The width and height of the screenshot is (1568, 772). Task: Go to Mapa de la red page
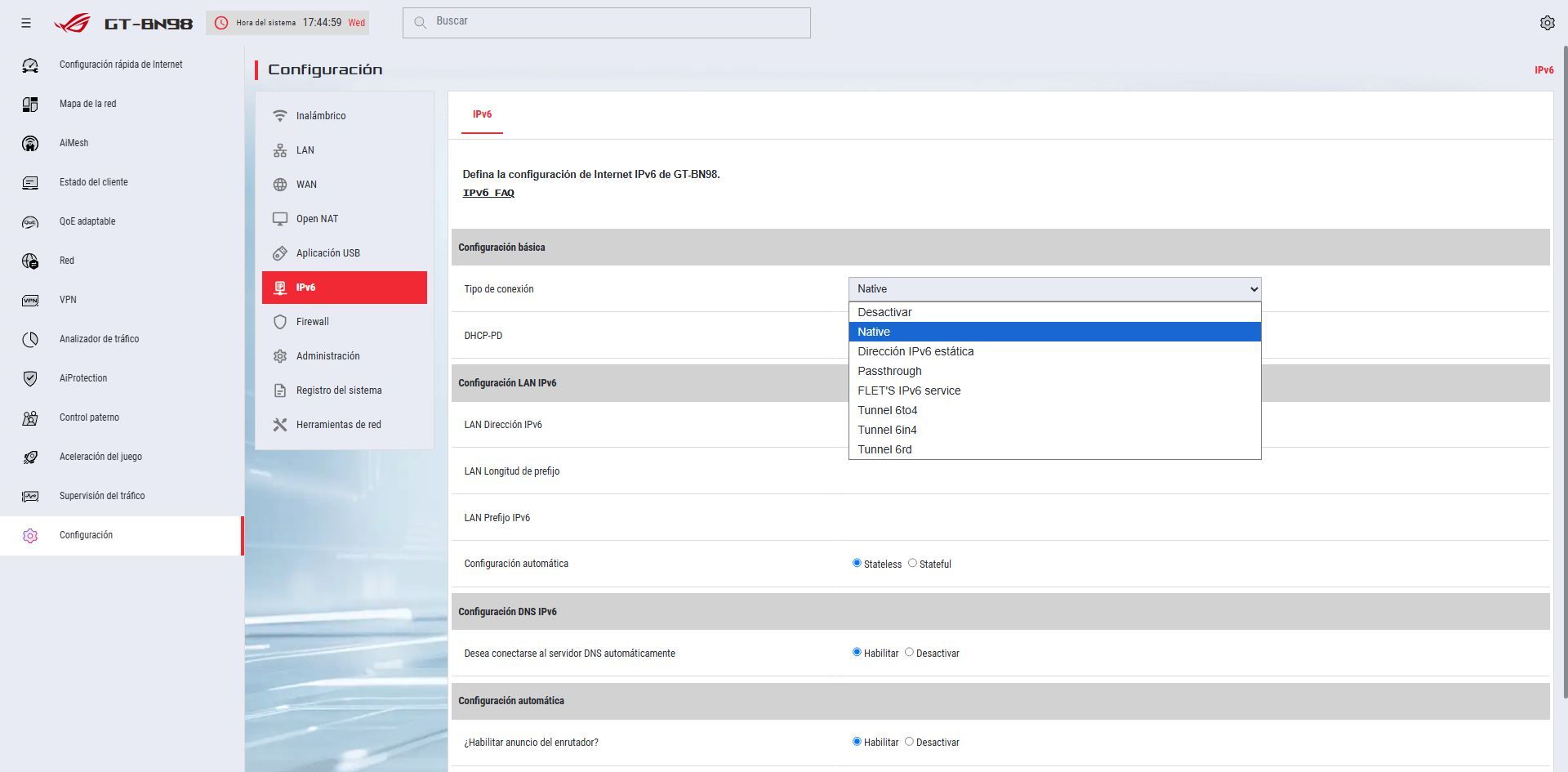(x=122, y=104)
